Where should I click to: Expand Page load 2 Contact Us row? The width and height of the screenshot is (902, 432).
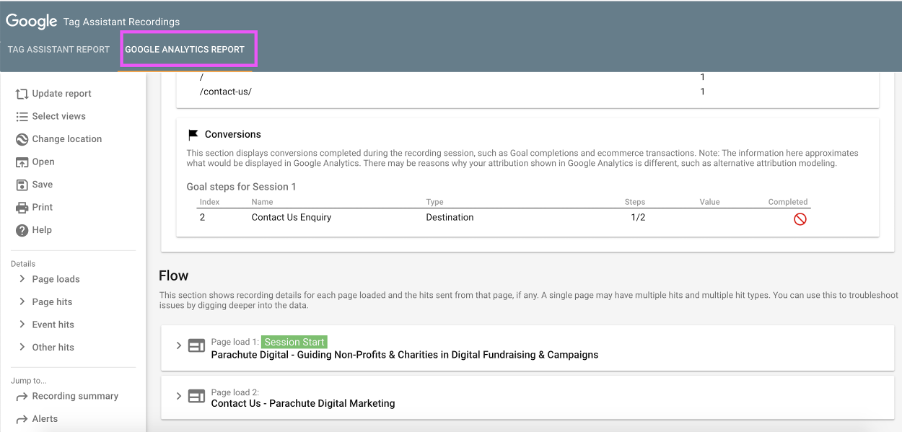[x=179, y=396]
